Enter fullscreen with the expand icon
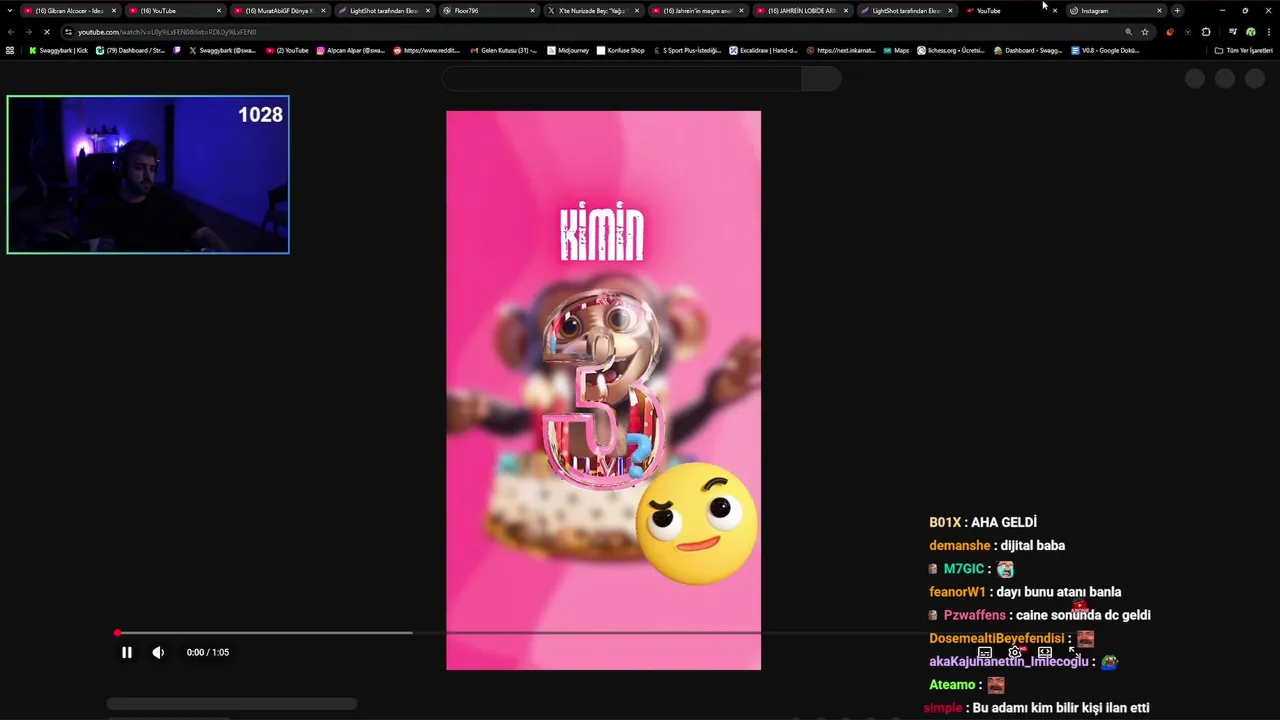The image size is (1280, 720). (x=1074, y=652)
